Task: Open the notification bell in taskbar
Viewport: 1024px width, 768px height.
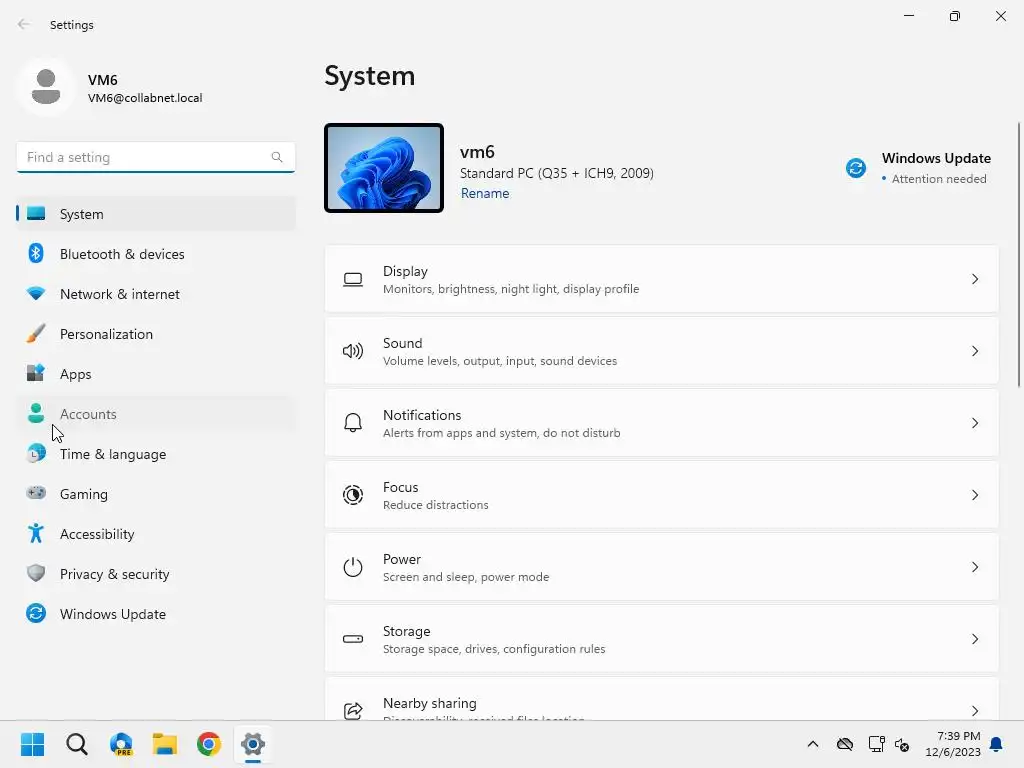Action: (x=997, y=744)
